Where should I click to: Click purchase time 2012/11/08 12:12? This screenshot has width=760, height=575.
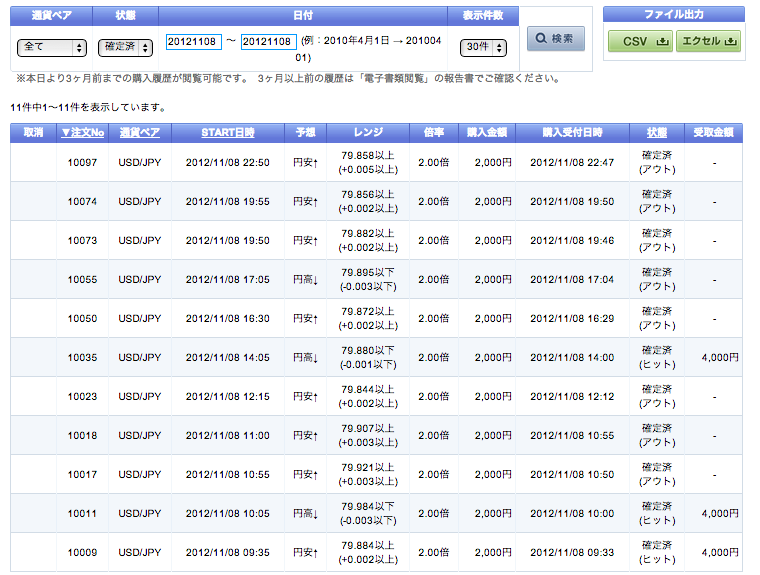[572, 397]
